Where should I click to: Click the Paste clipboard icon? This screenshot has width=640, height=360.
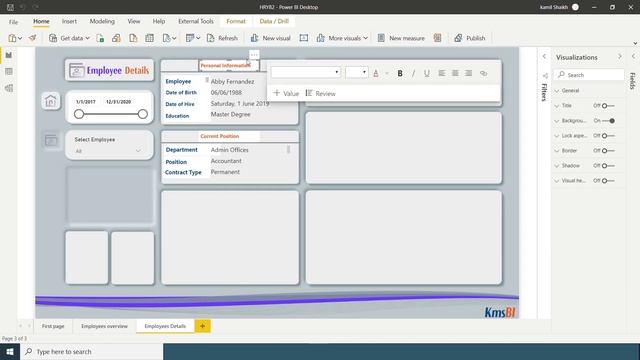pos(12,38)
